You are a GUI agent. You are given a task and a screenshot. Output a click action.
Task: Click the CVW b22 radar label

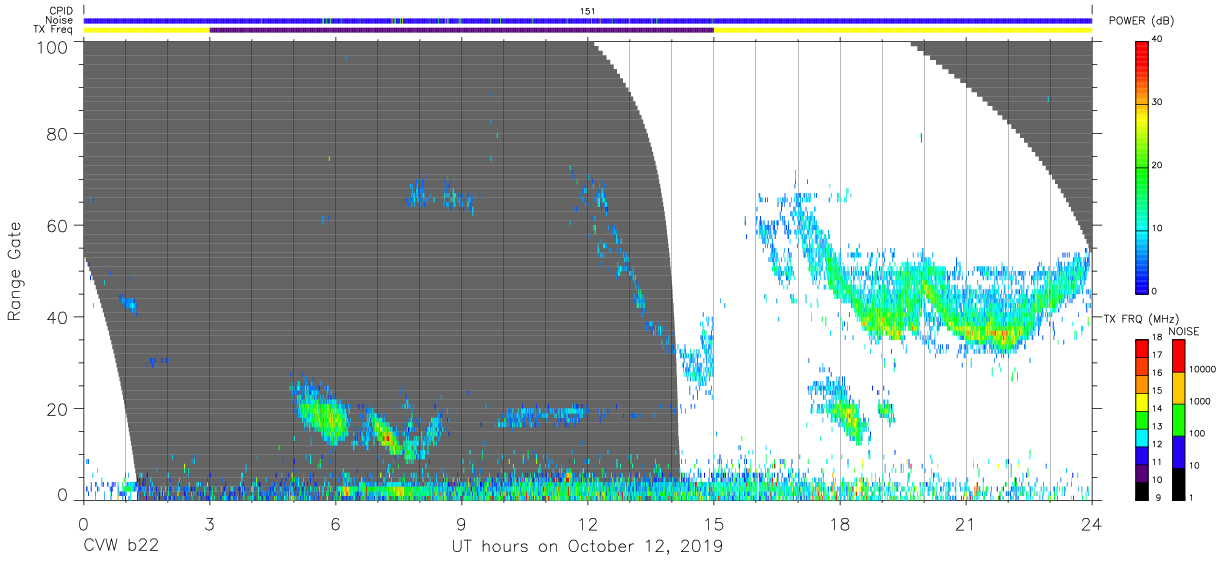tap(121, 547)
